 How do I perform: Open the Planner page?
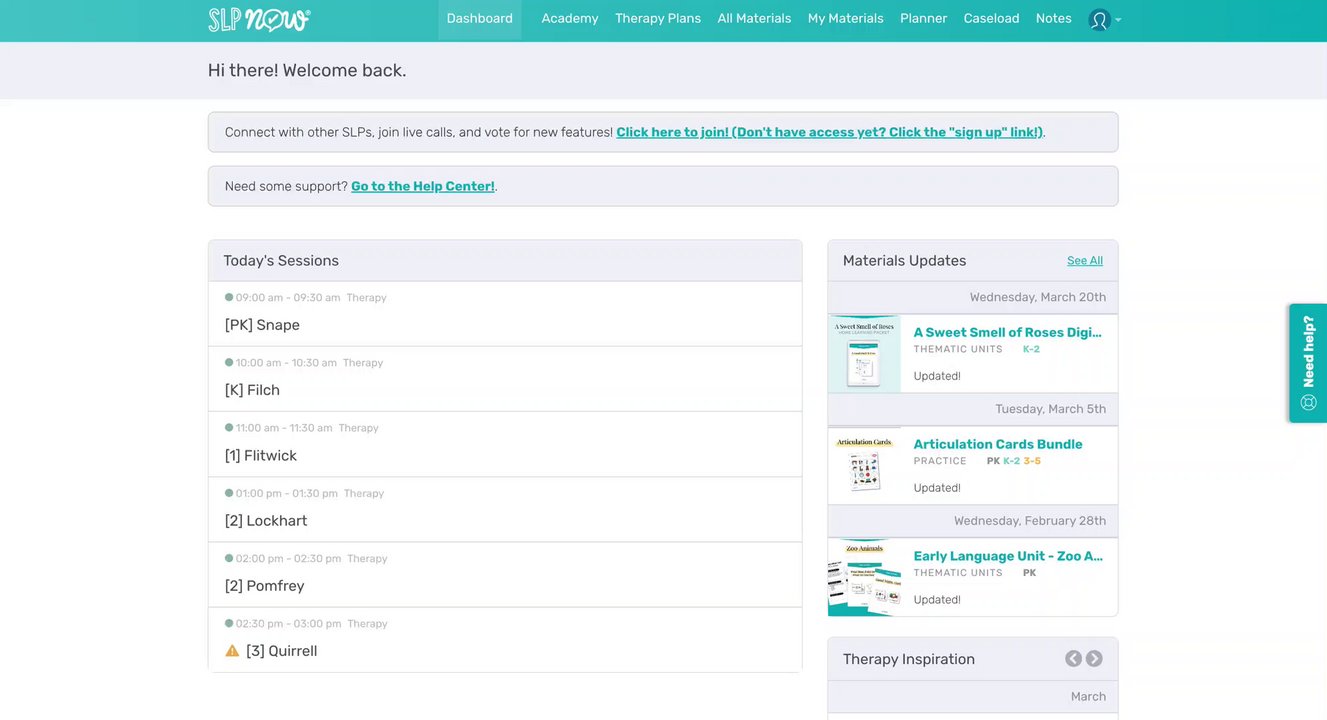923,19
